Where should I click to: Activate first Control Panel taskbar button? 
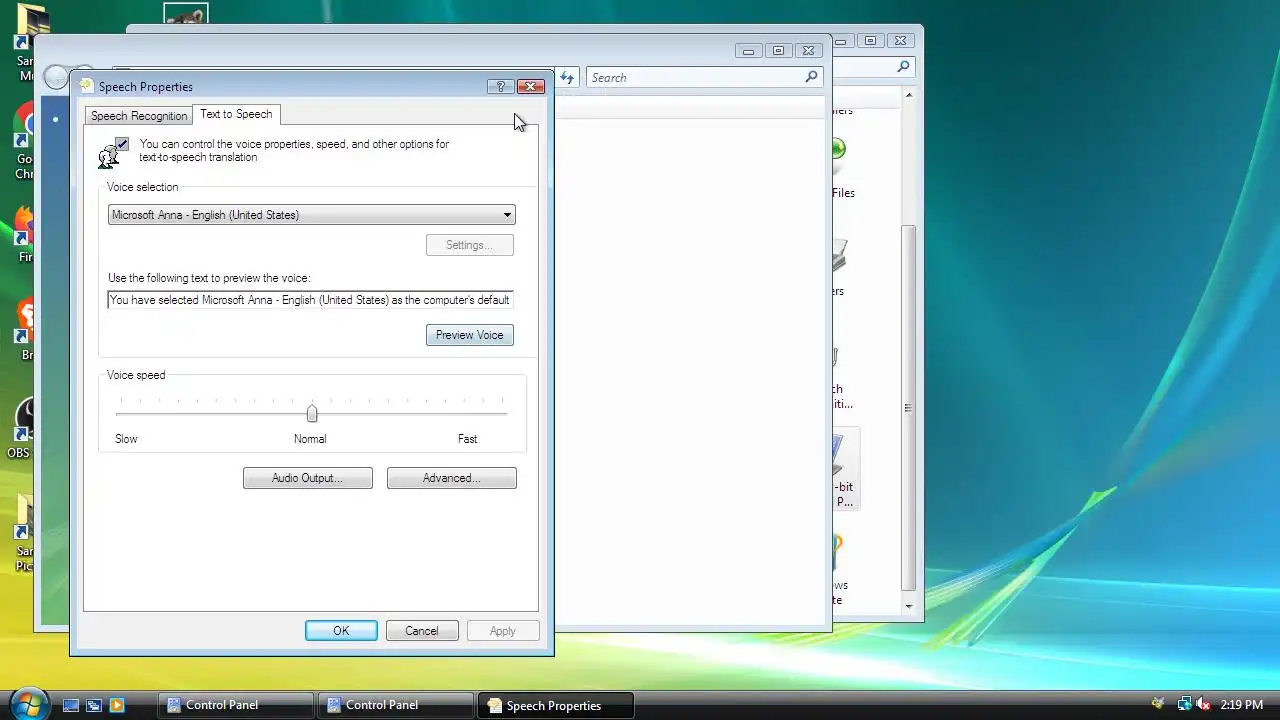coord(235,705)
